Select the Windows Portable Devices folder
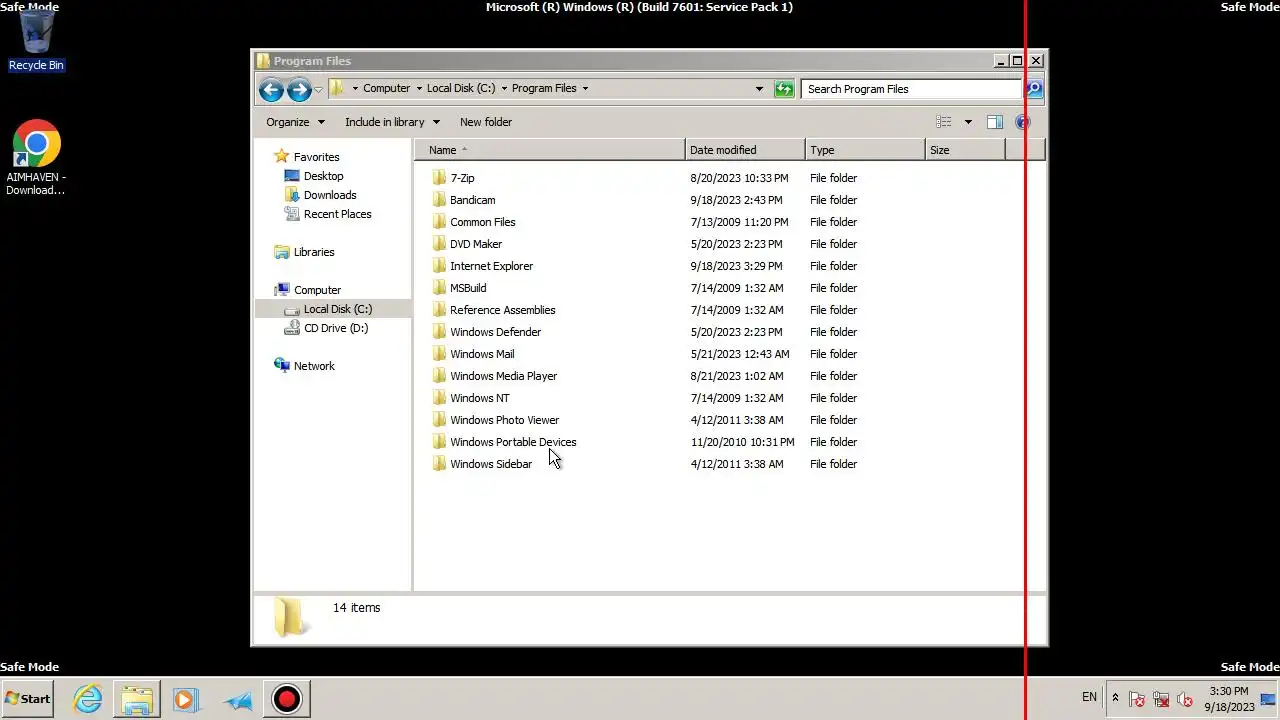This screenshot has width=1280, height=720. pyautogui.click(x=513, y=442)
